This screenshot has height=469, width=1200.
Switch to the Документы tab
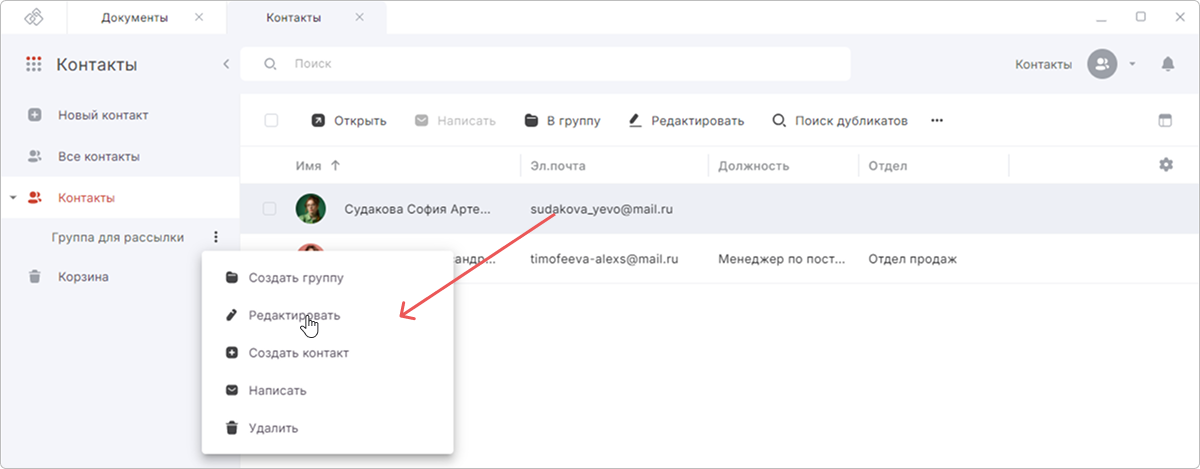[135, 18]
